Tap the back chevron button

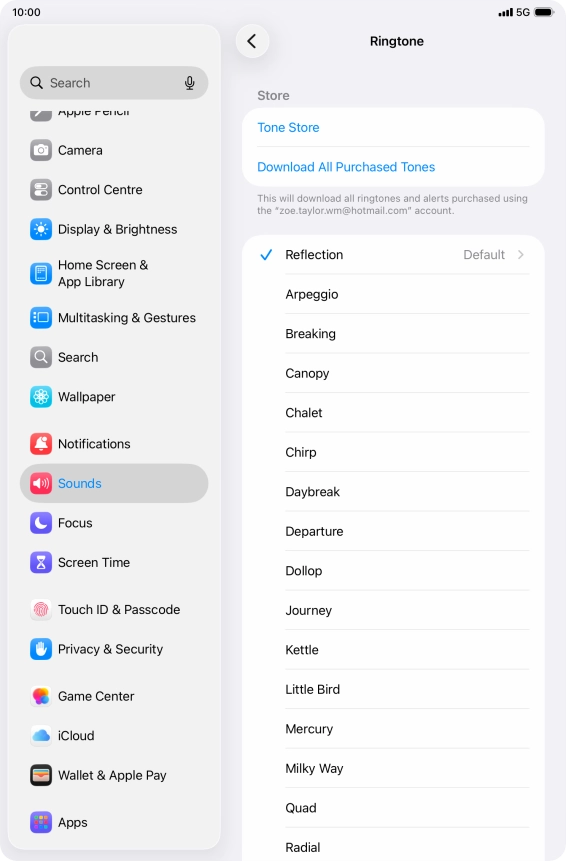pyautogui.click(x=252, y=41)
